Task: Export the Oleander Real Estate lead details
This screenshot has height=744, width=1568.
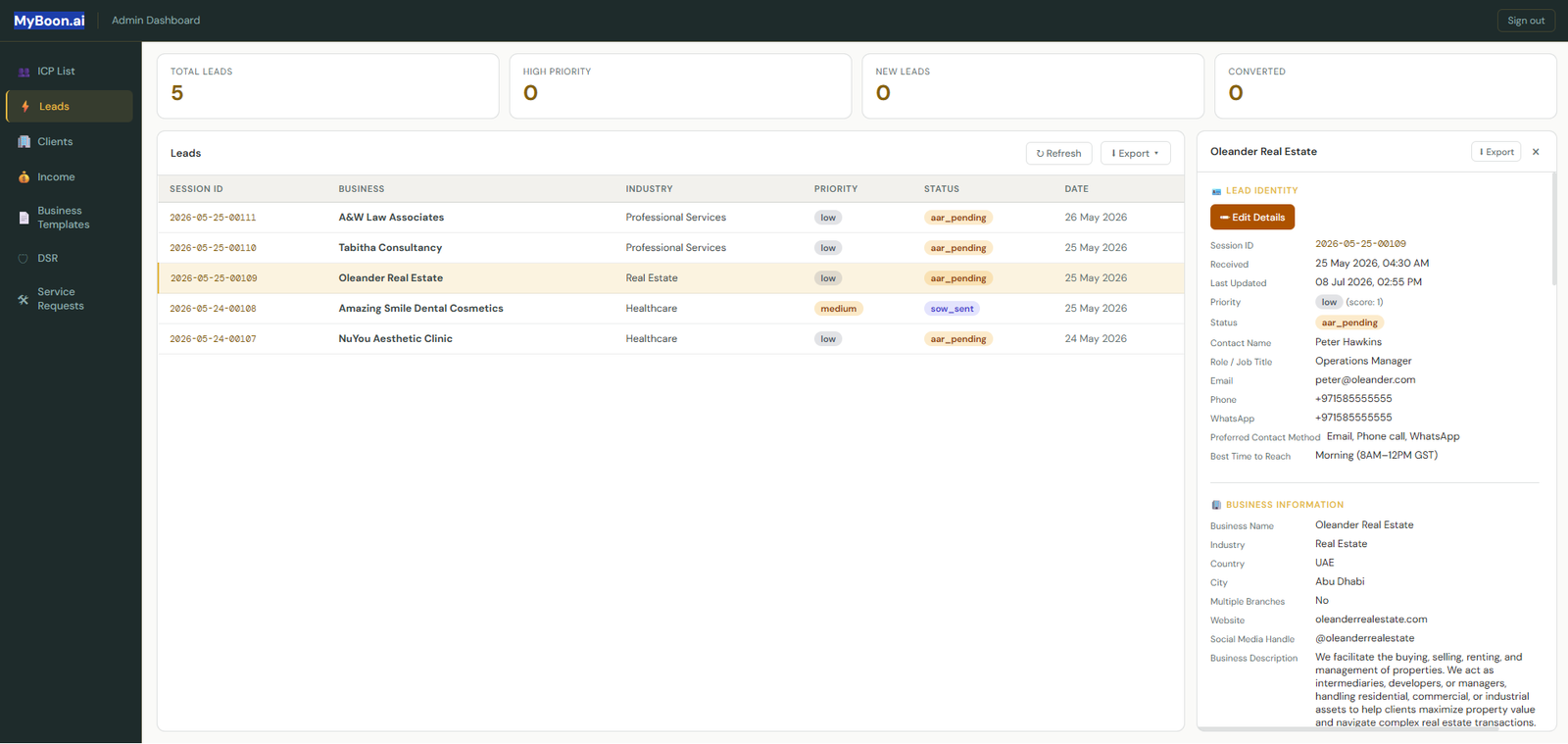Action: 1496,152
